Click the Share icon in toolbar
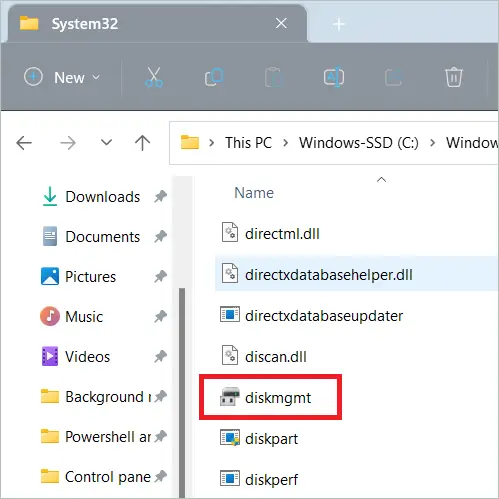The width and height of the screenshot is (499, 499). tap(394, 77)
